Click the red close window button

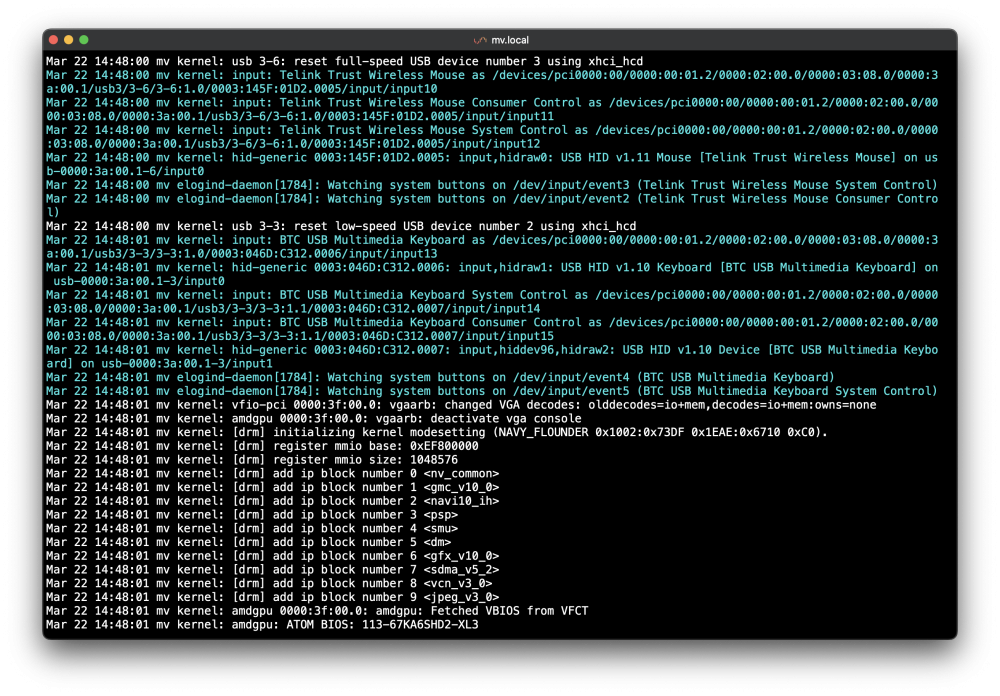click(54, 40)
